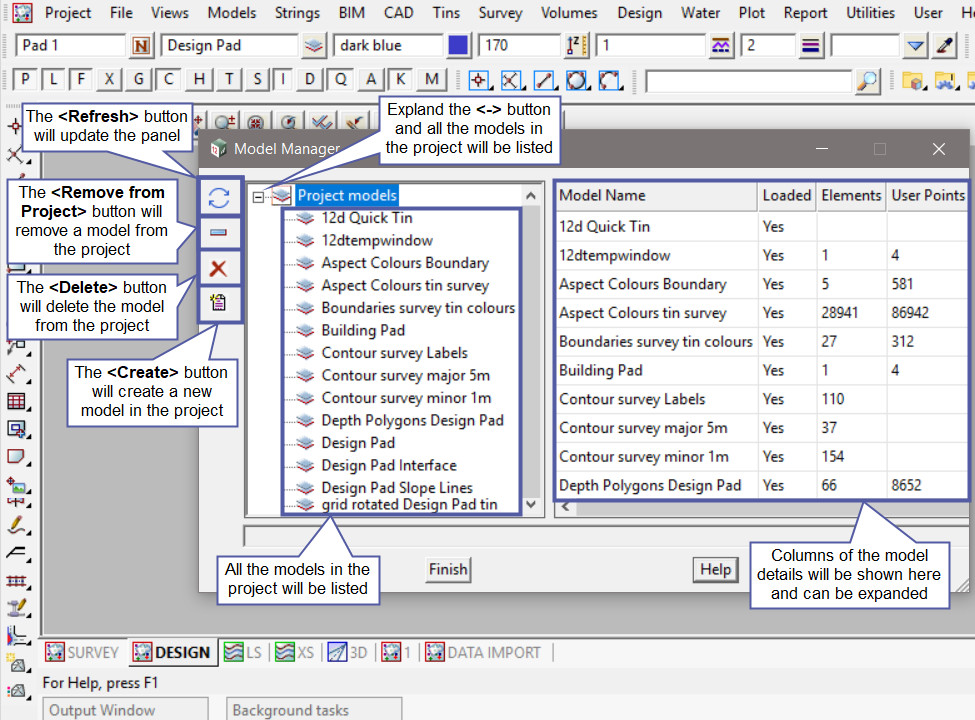Click the Refresh button in Model Manager
975x720 pixels.
click(218, 198)
